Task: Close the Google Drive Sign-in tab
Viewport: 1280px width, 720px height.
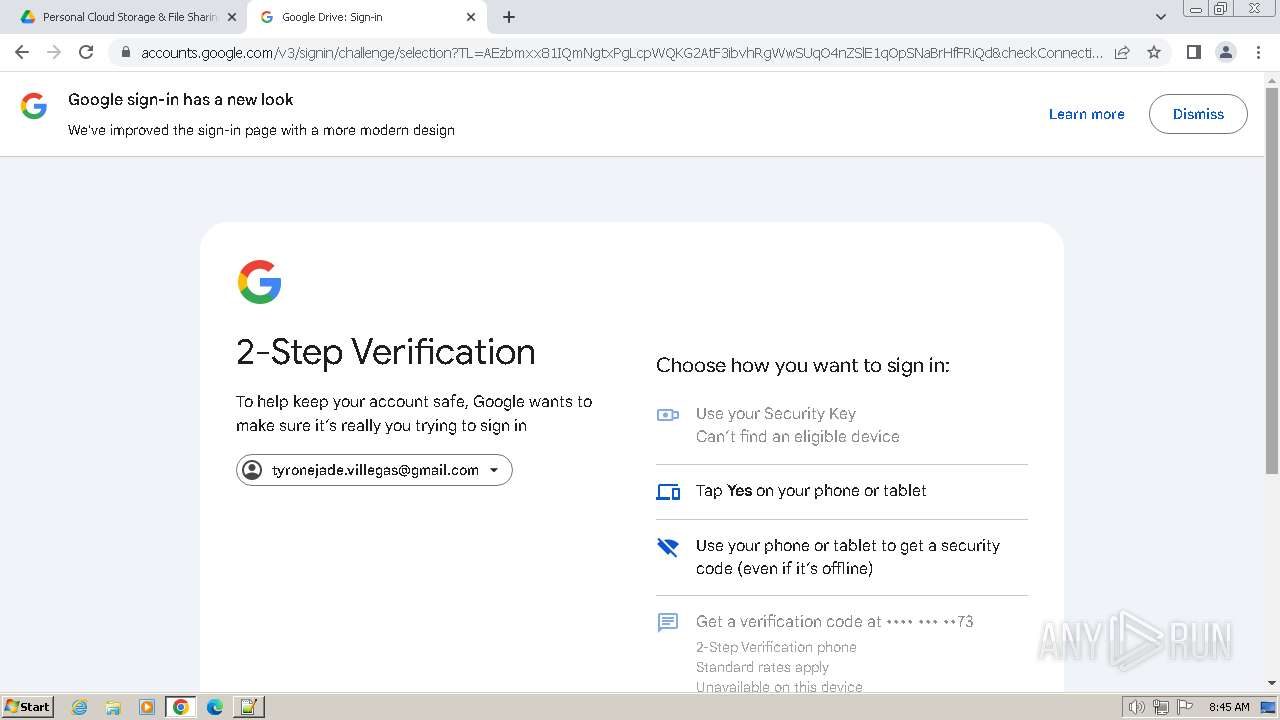Action: pos(471,17)
